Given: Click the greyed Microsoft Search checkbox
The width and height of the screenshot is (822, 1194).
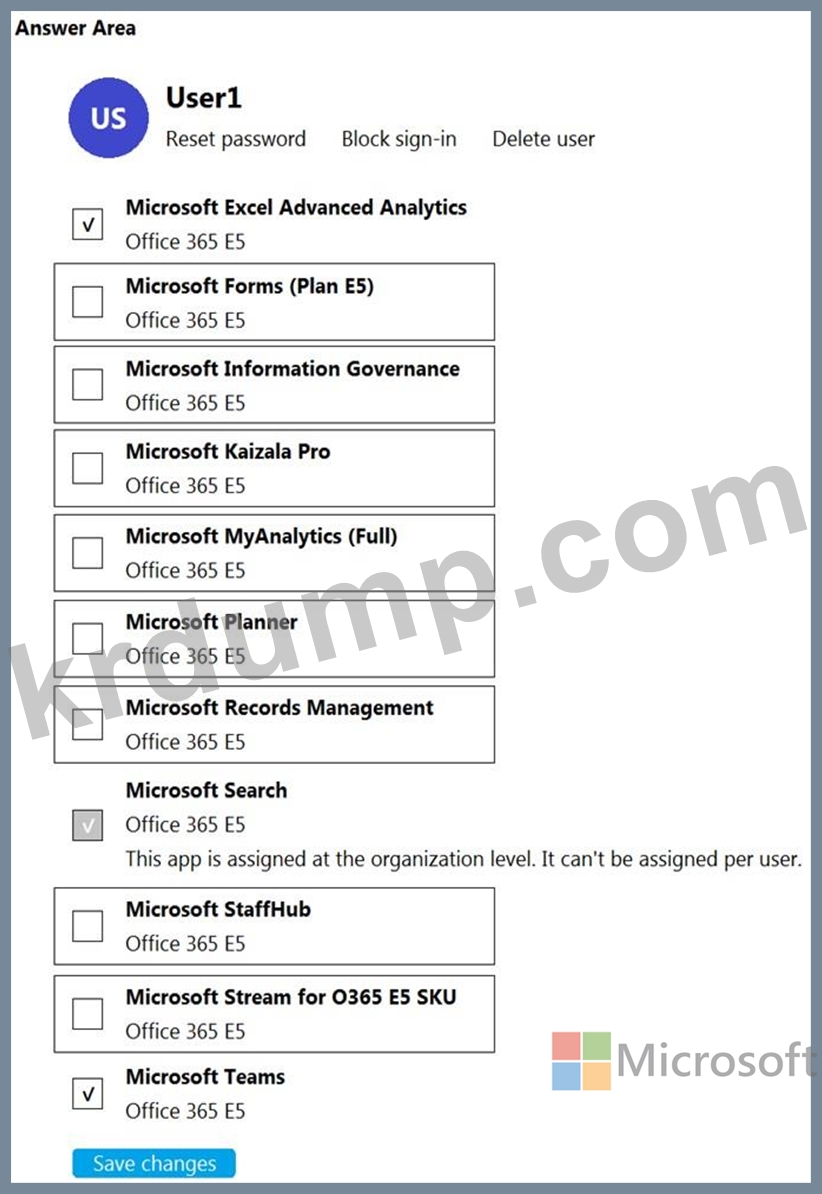Looking at the screenshot, I should point(88,825).
